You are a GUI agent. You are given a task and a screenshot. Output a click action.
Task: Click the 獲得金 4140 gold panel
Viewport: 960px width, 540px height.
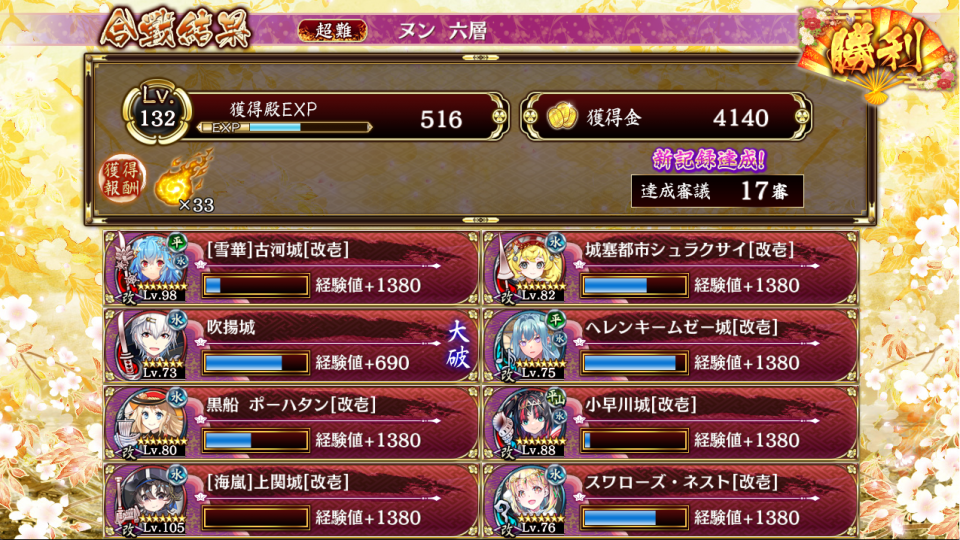tap(667, 116)
